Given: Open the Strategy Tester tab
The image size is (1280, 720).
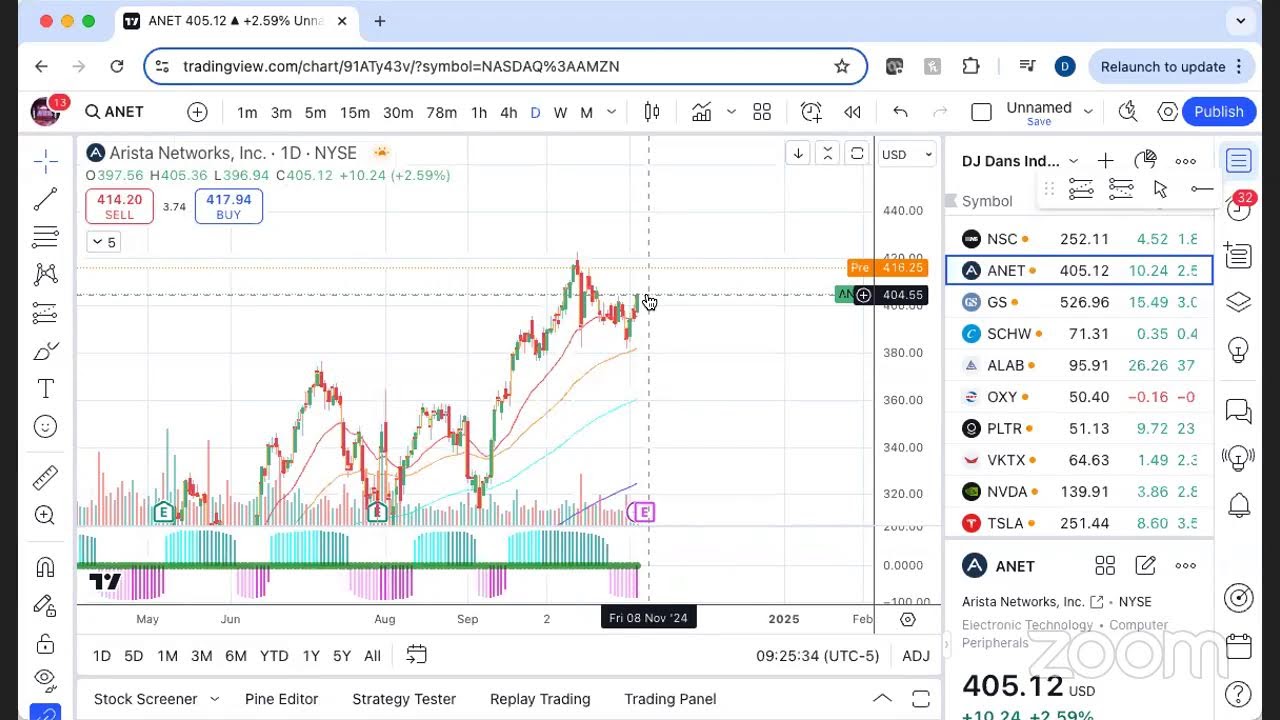Looking at the screenshot, I should (x=404, y=699).
